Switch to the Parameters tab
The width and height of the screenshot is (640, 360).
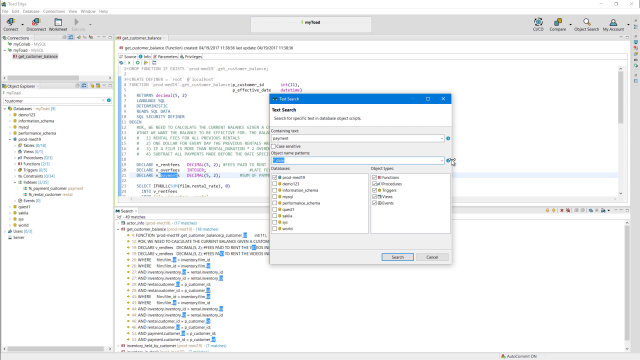click(x=165, y=57)
